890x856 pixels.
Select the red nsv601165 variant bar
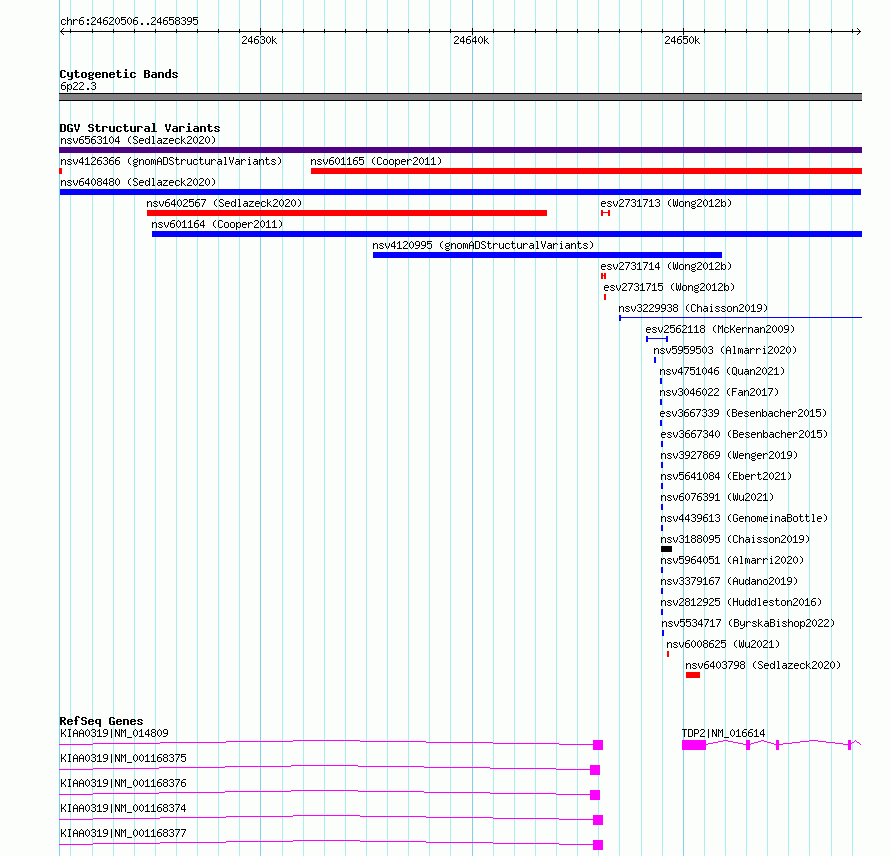click(586, 171)
